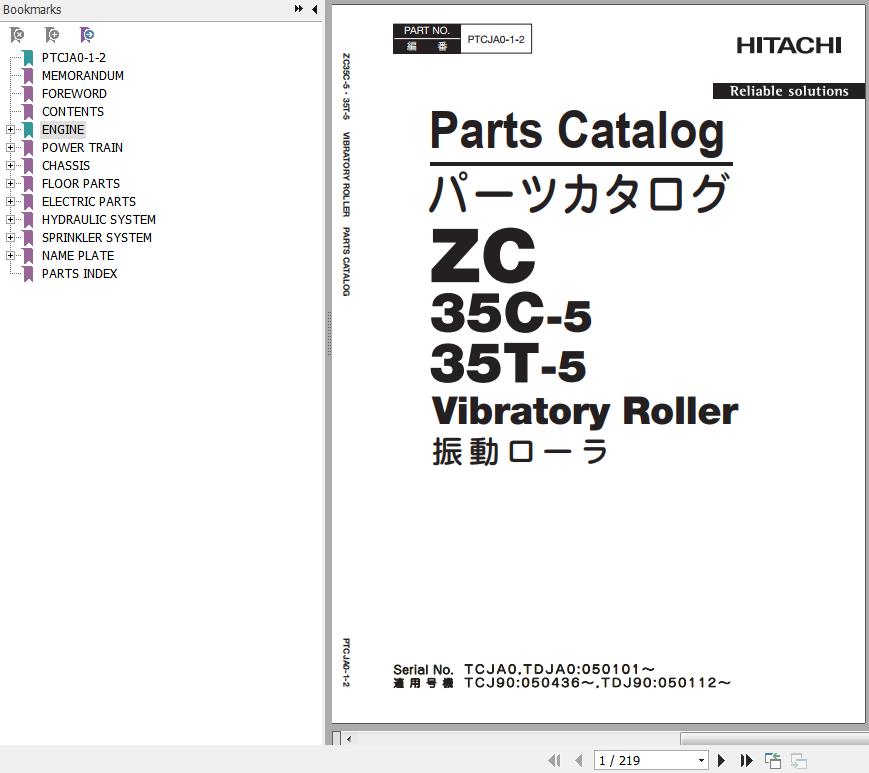This screenshot has width=869, height=773.
Task: Click the PTCJA0-1-2 part number box
Action: [x=462, y=39]
